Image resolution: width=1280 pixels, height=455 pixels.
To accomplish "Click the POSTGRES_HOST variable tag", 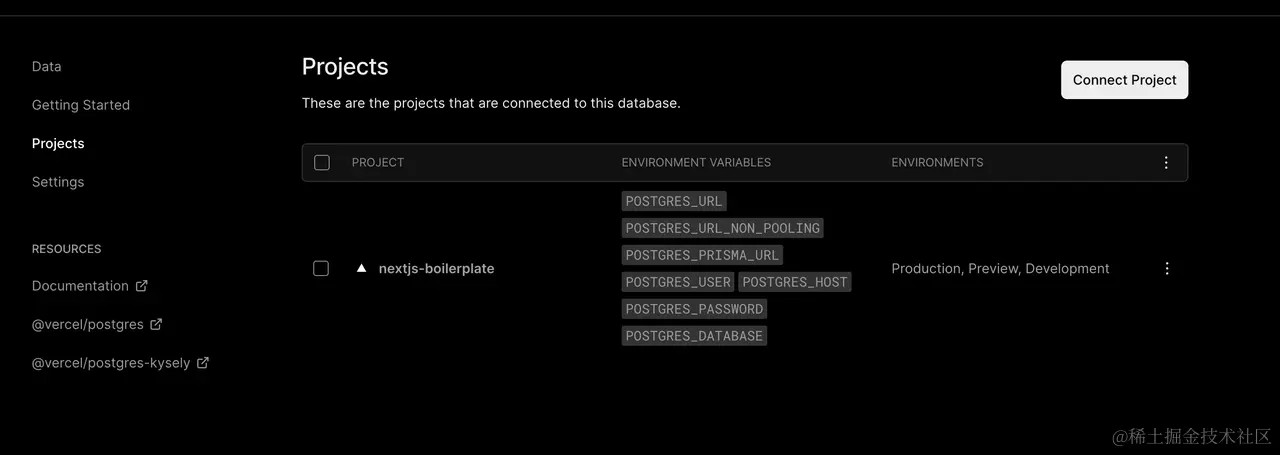I will click(x=794, y=282).
